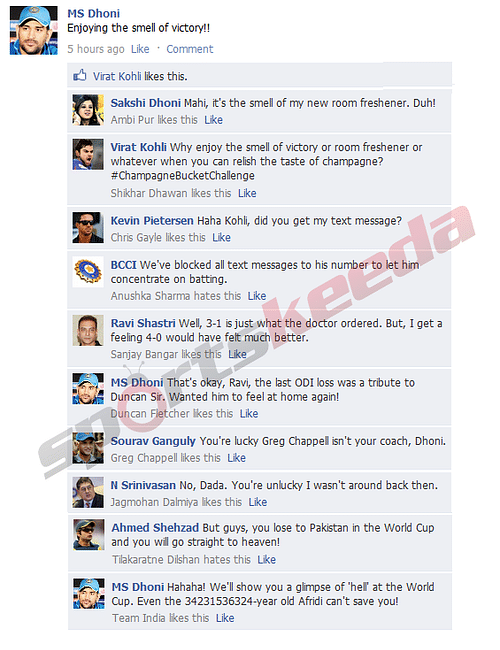The image size is (500, 650).
Task: Like Virat Kohli's champagne comment
Action: (x=247, y=193)
